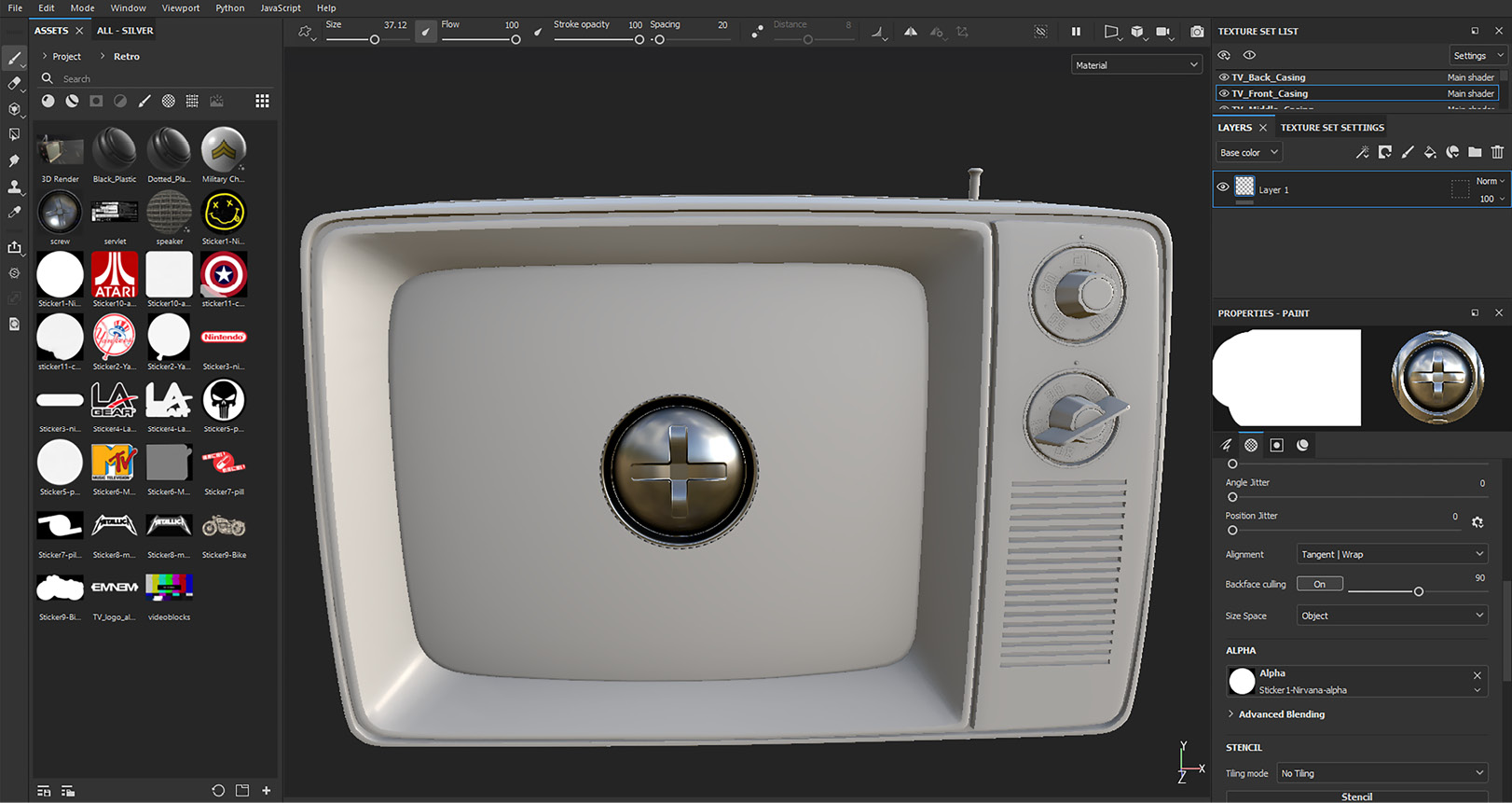Select the Paint brush tool
This screenshot has height=803, width=1512.
[15, 58]
